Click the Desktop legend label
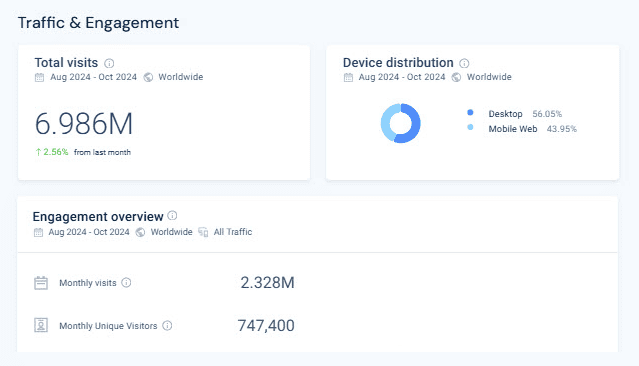 pos(505,114)
